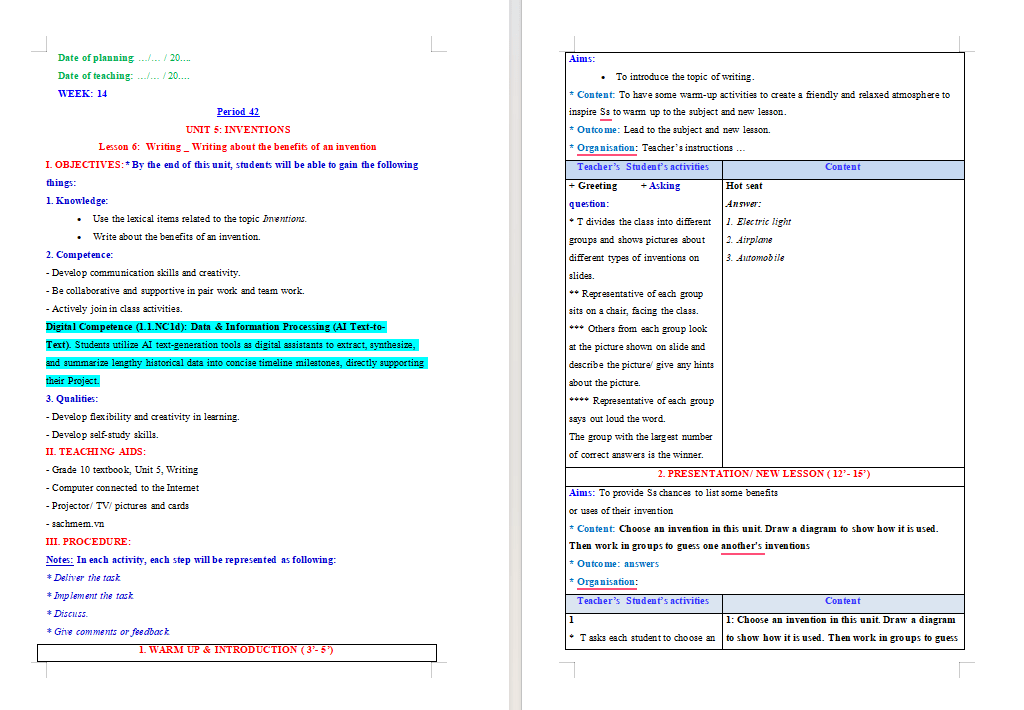The image size is (1024, 710).
Task: Click '* Organisation: Teacher's instructions' line
Action: (657, 148)
